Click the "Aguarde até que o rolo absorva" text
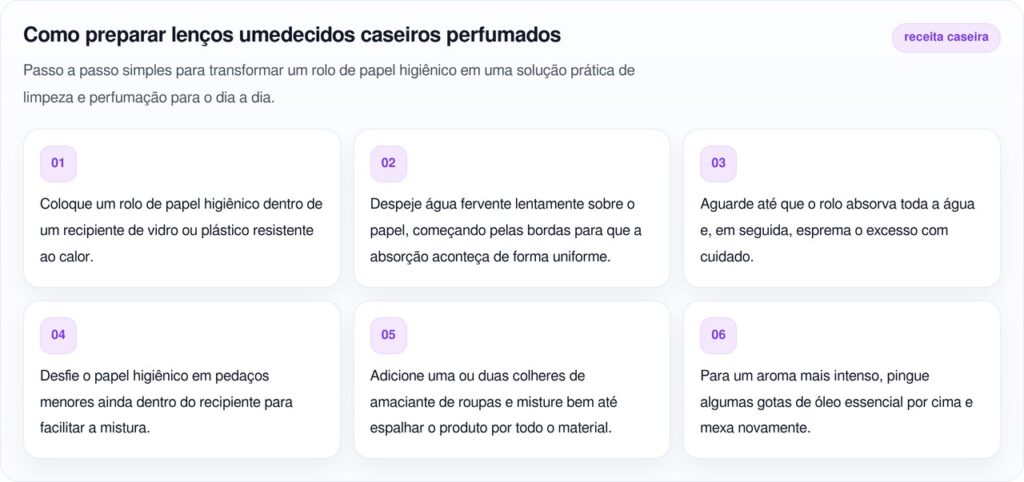 click(x=837, y=230)
